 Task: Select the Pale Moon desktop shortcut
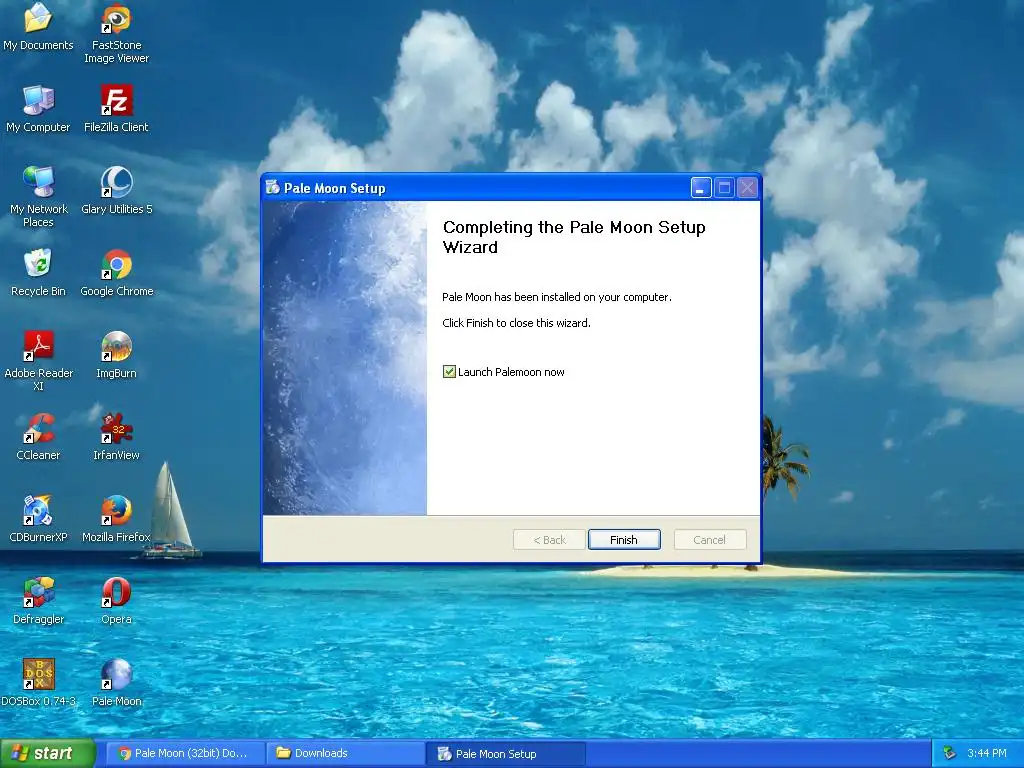[x=116, y=683]
